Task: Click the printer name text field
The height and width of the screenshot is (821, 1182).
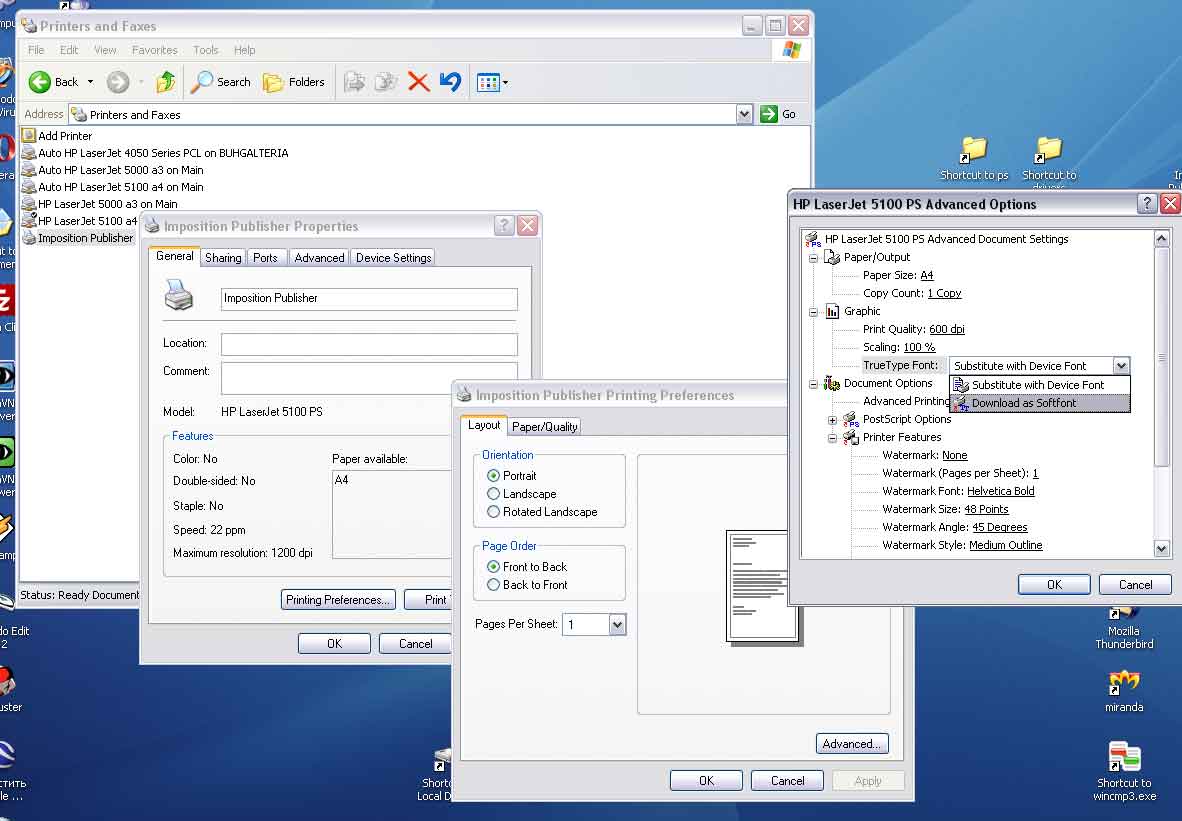Action: pyautogui.click(x=369, y=299)
